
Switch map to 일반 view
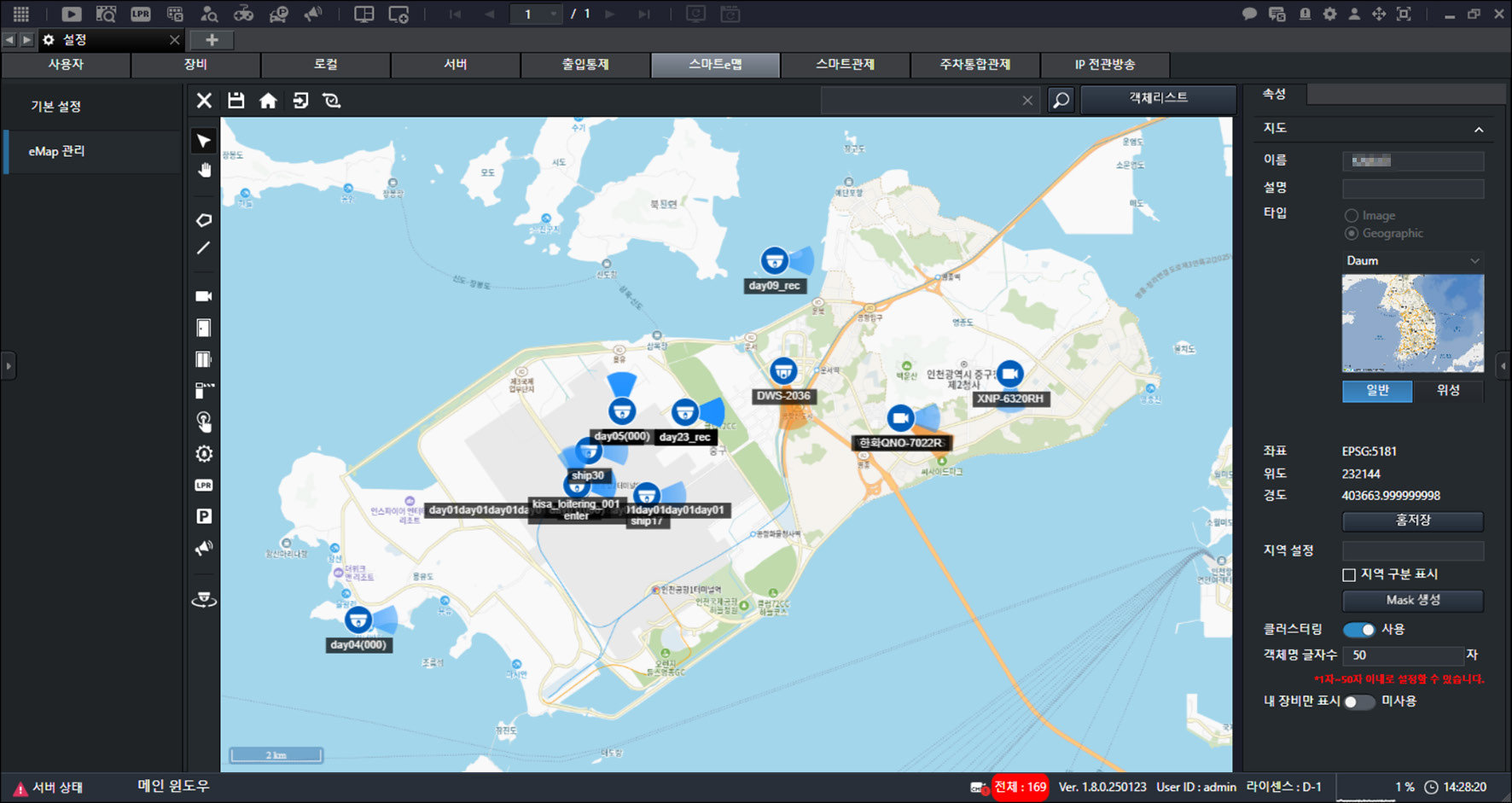[1377, 391]
